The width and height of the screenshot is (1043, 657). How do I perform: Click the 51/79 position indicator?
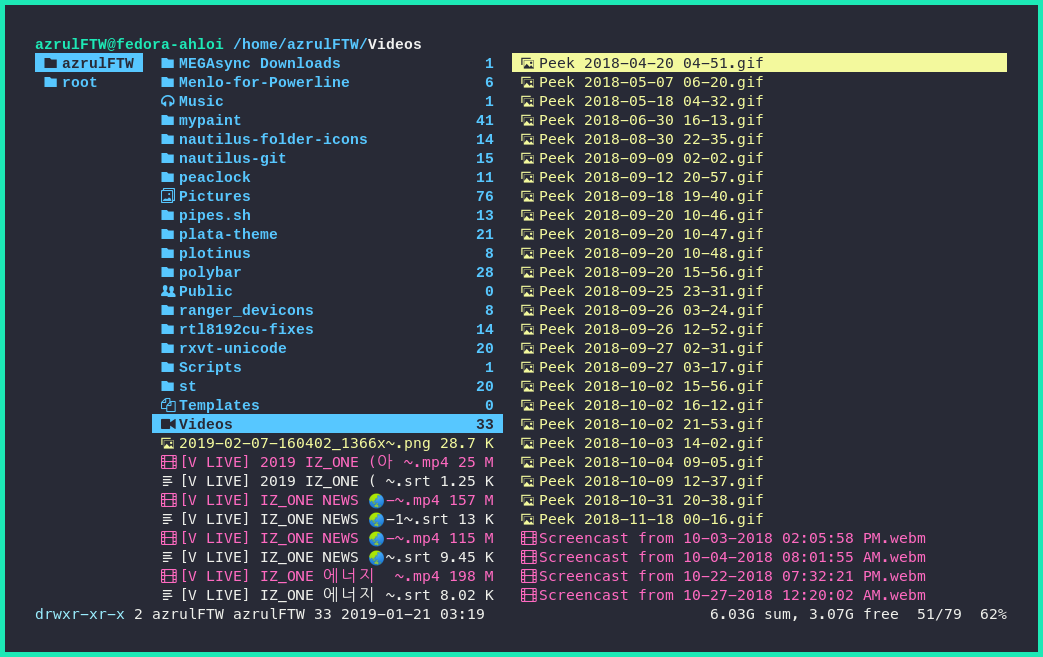939,614
